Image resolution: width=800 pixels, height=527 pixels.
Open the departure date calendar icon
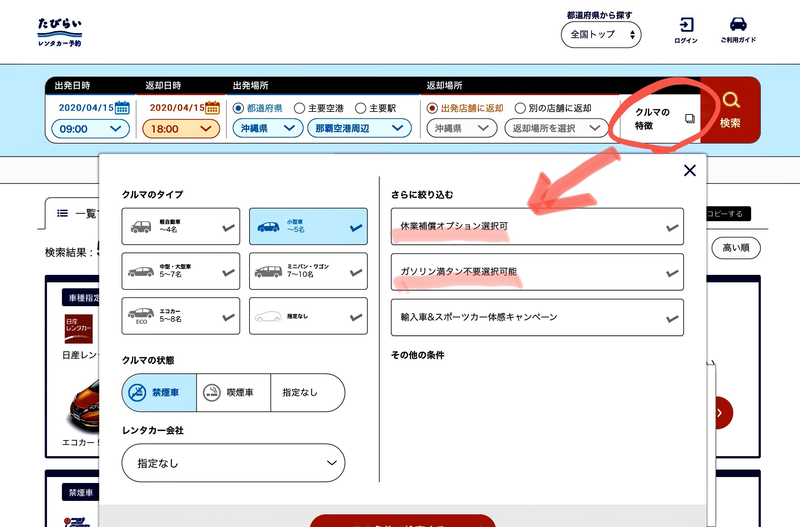click(x=122, y=108)
